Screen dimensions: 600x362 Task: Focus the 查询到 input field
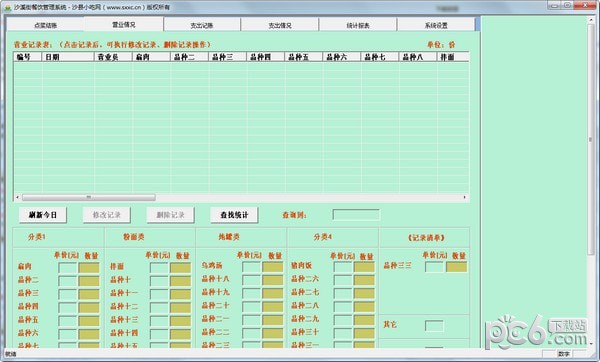[356, 215]
